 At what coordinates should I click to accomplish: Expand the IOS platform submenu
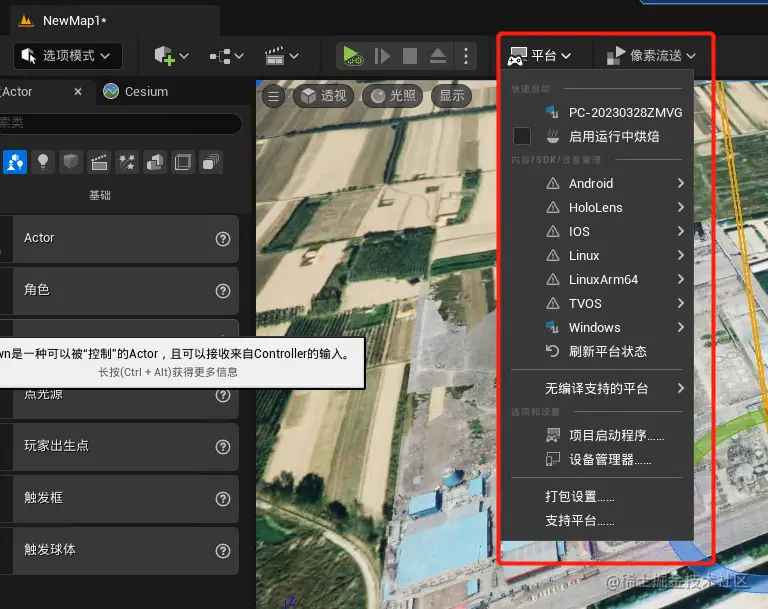597,231
